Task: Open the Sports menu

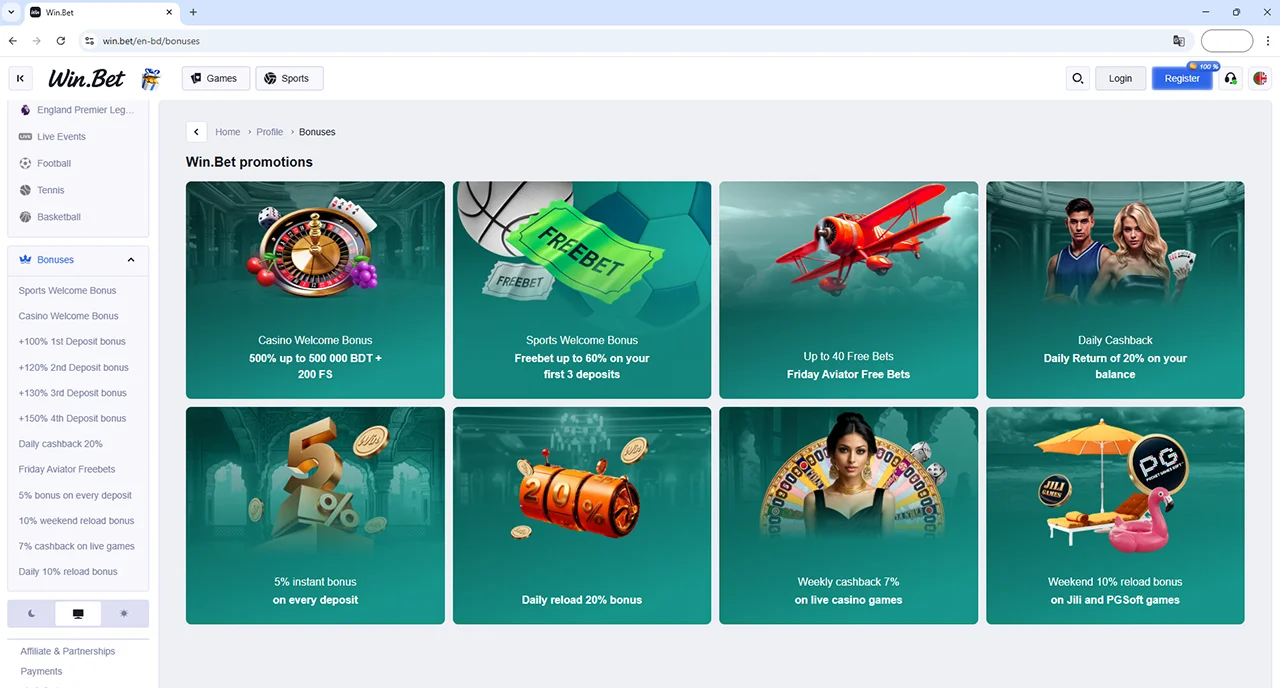Action: (289, 78)
